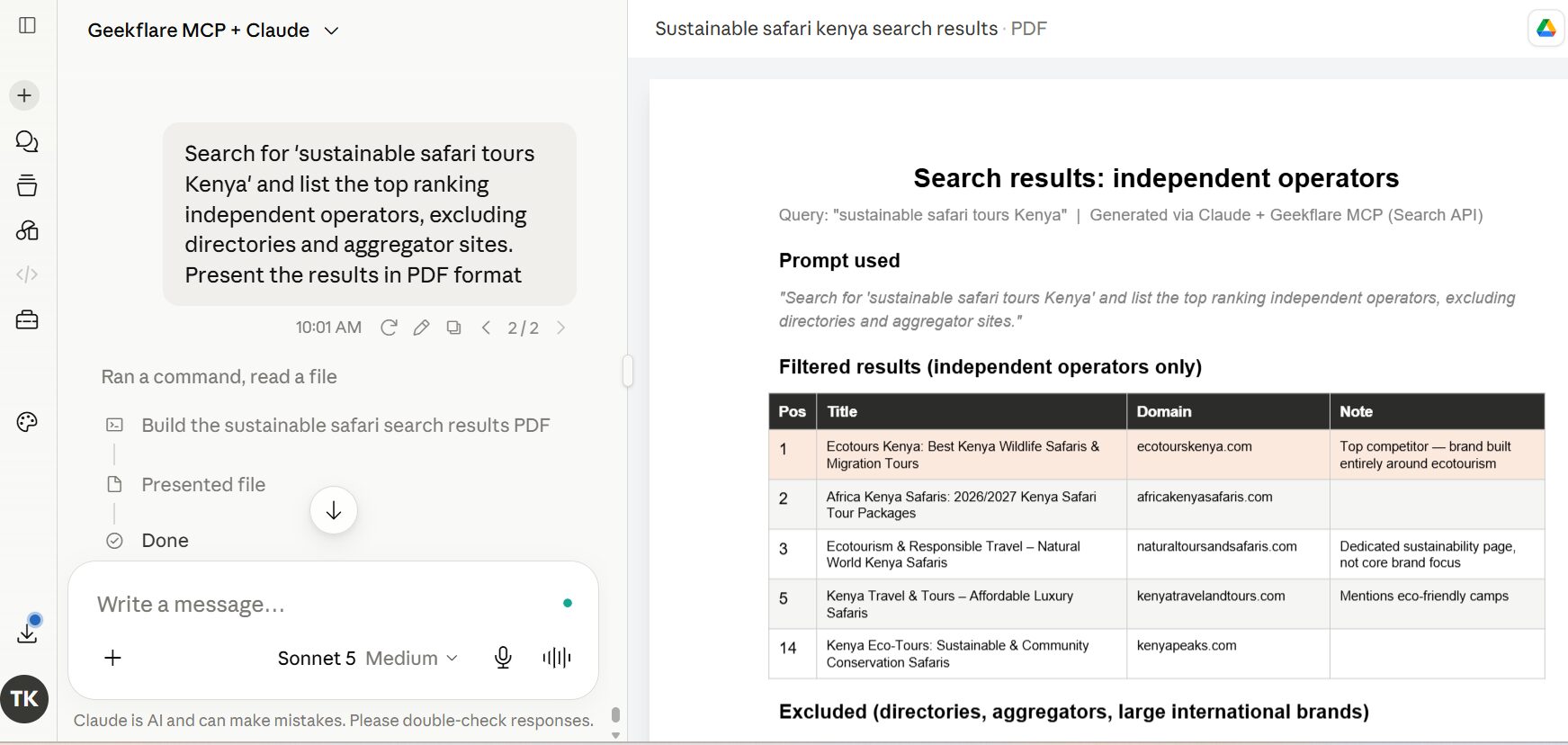
Task: Retry the message with refresh icon
Action: 389,328
